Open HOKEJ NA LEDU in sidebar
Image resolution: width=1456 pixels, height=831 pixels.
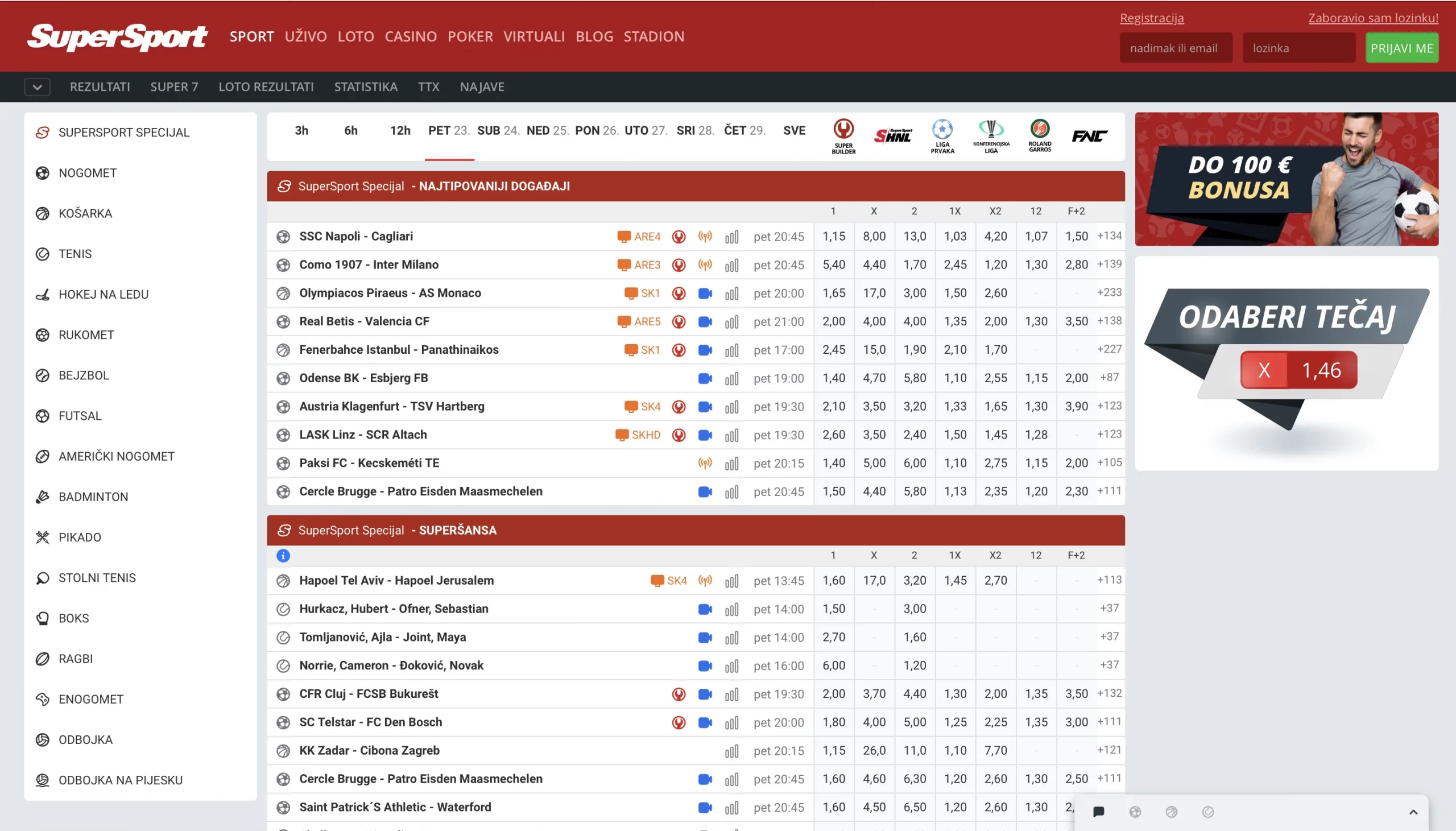click(x=140, y=295)
